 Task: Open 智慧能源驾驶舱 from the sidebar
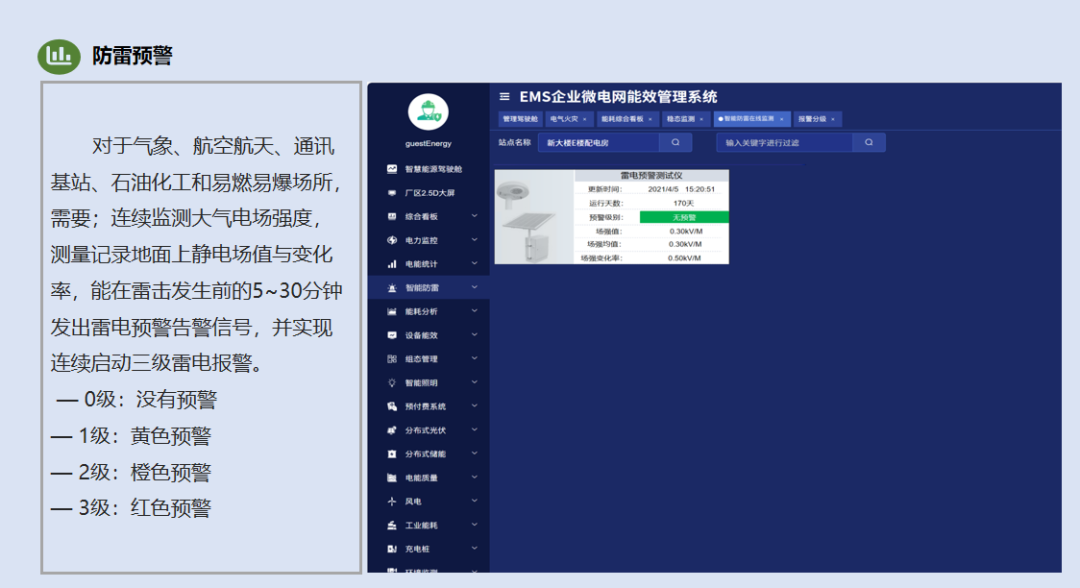(433, 169)
